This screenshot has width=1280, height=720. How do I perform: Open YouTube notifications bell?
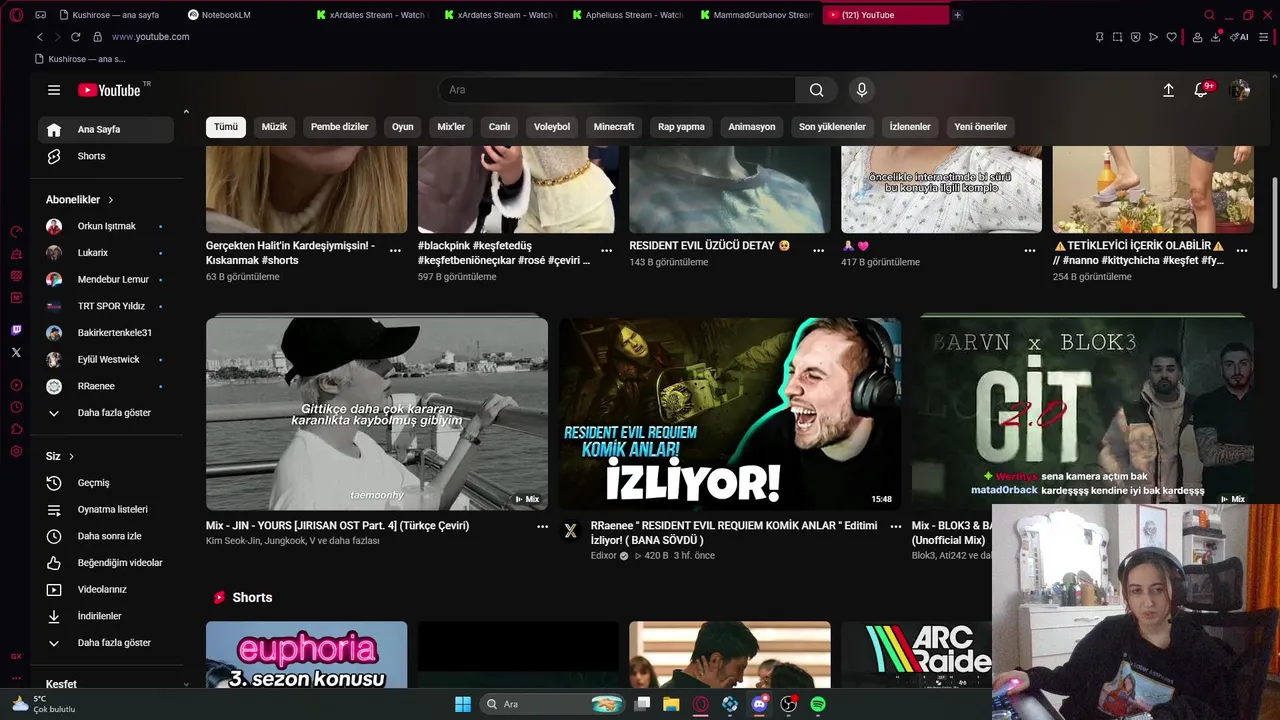tap(1202, 90)
